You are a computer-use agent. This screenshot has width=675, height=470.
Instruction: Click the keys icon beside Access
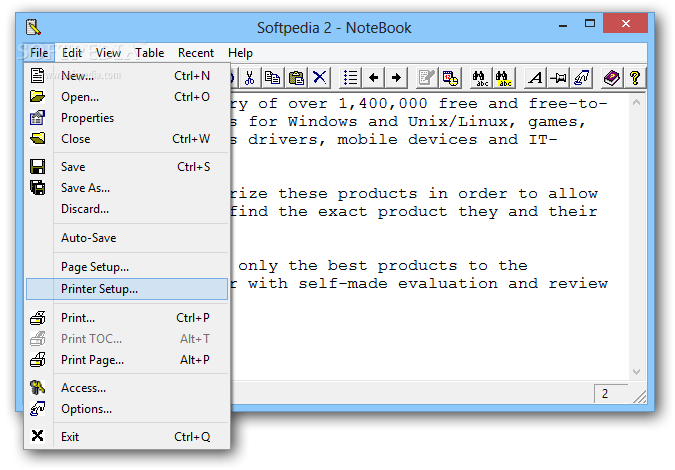point(37,387)
